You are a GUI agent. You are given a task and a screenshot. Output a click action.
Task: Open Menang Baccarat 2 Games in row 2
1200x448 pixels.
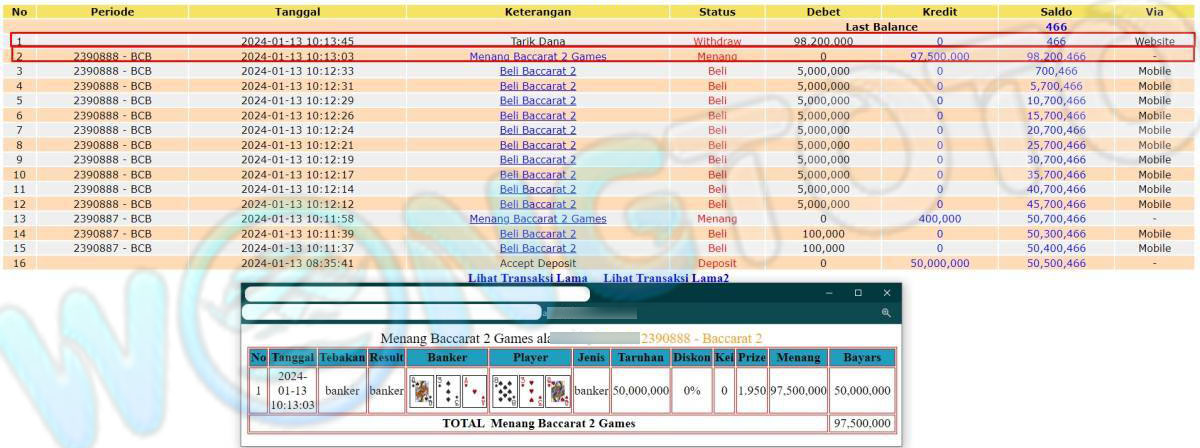[538, 57]
